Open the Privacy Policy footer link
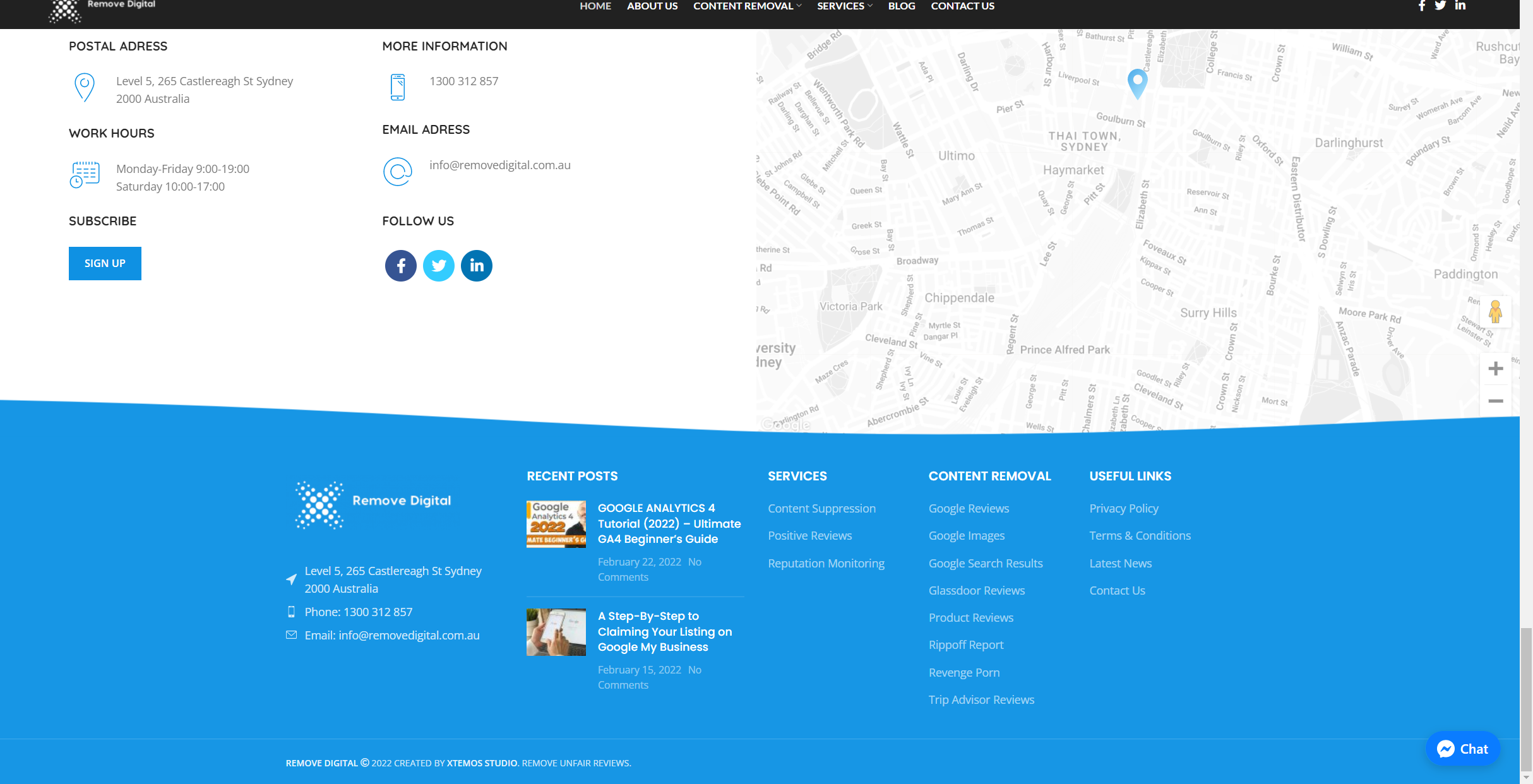The width and height of the screenshot is (1533, 784). pyautogui.click(x=1123, y=508)
